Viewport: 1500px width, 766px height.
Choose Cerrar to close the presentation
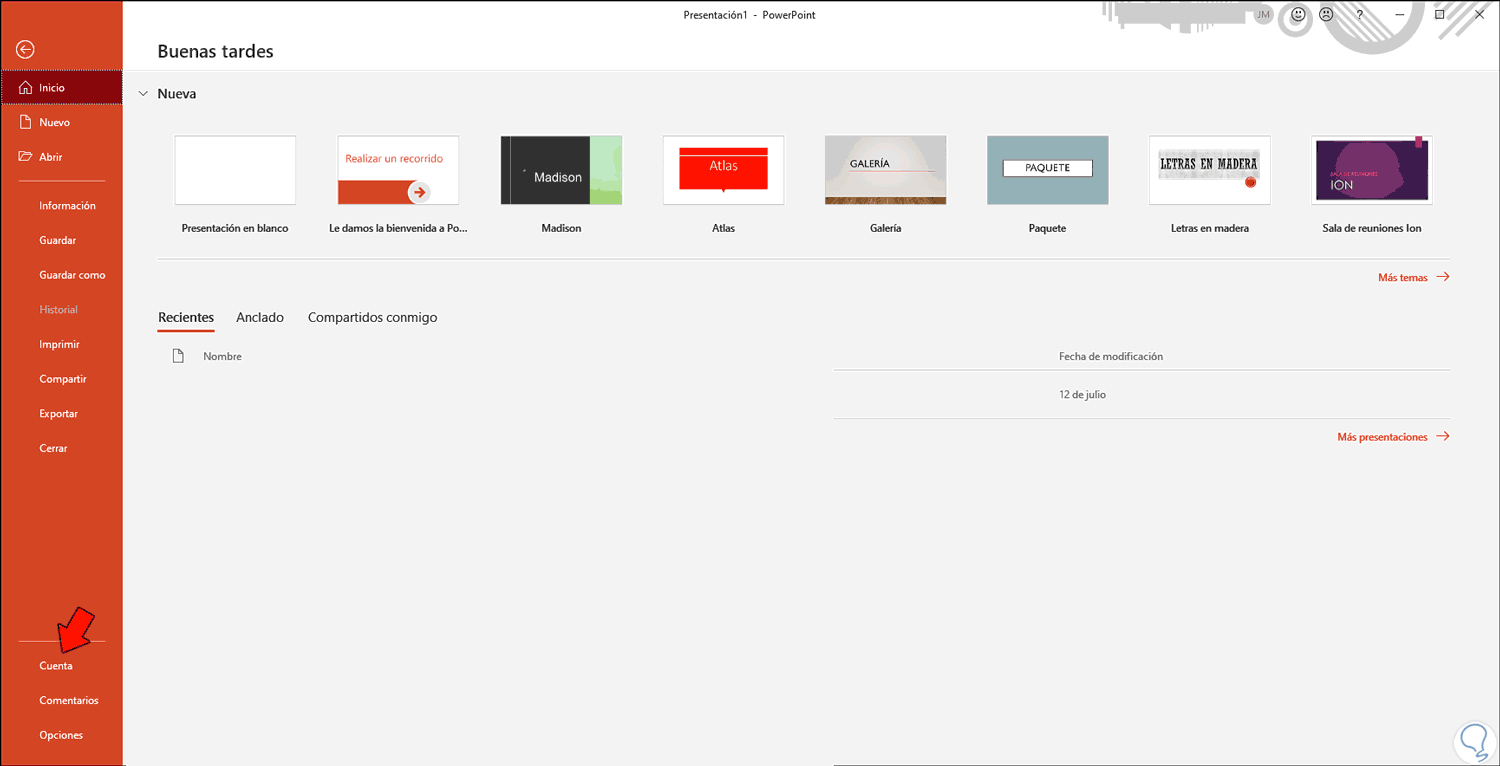(53, 448)
